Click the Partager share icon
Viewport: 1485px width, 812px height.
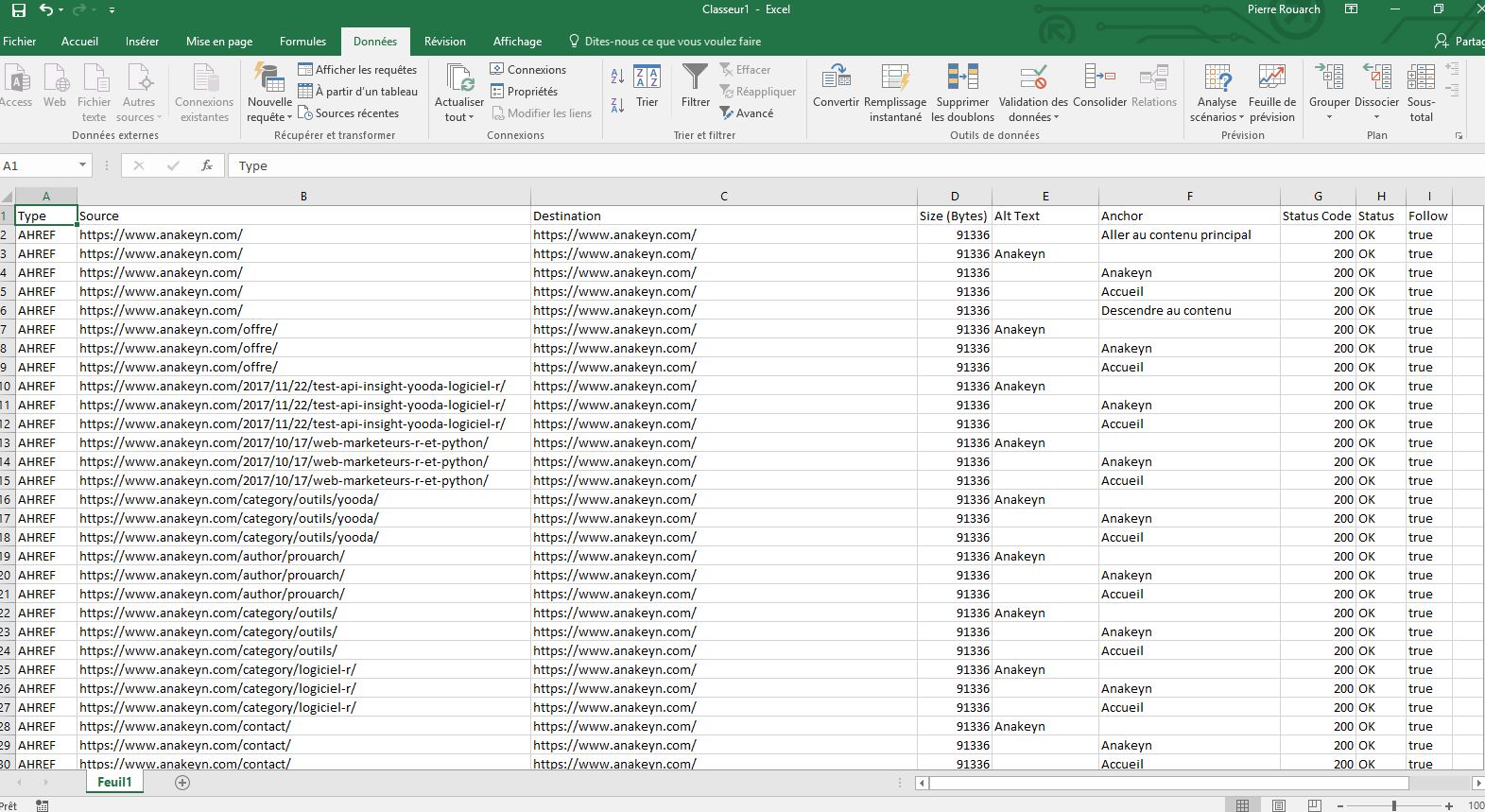1442,42
